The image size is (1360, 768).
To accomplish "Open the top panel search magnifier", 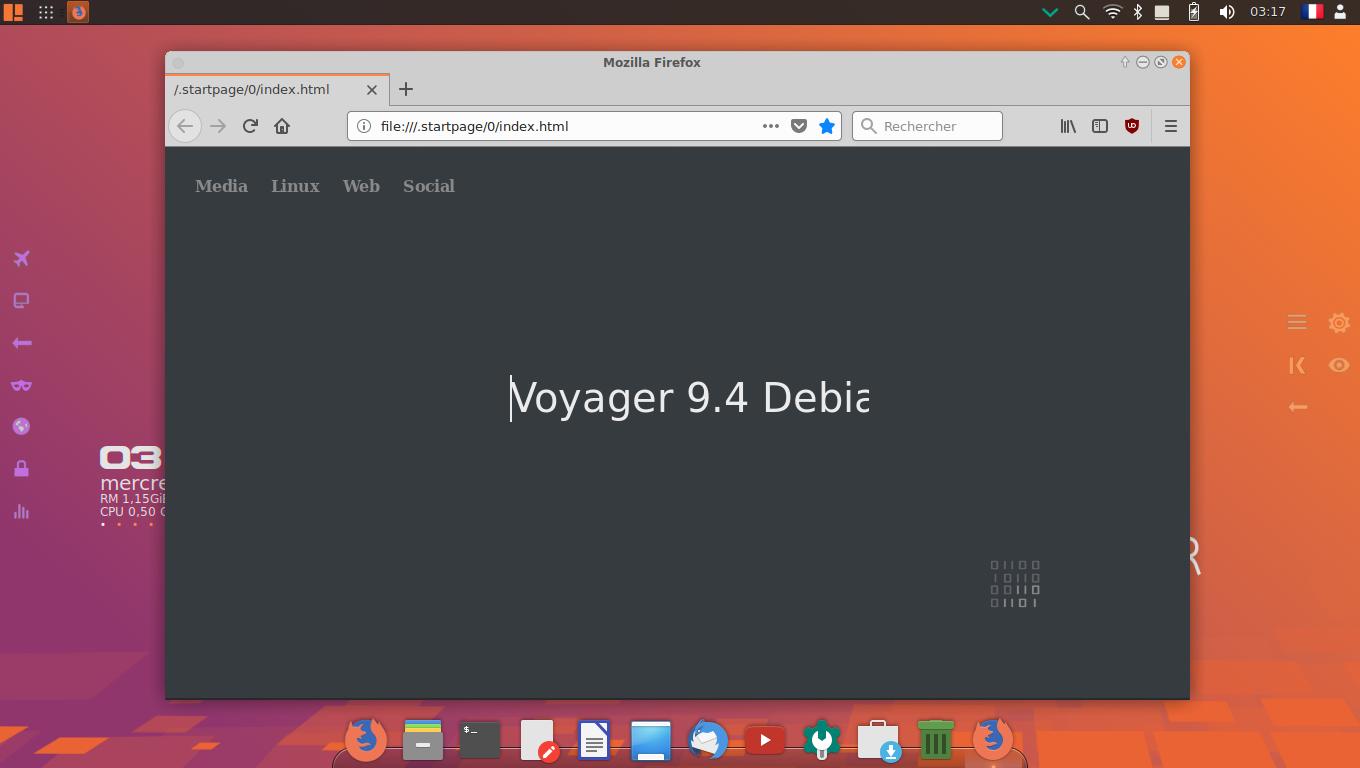I will [1081, 12].
